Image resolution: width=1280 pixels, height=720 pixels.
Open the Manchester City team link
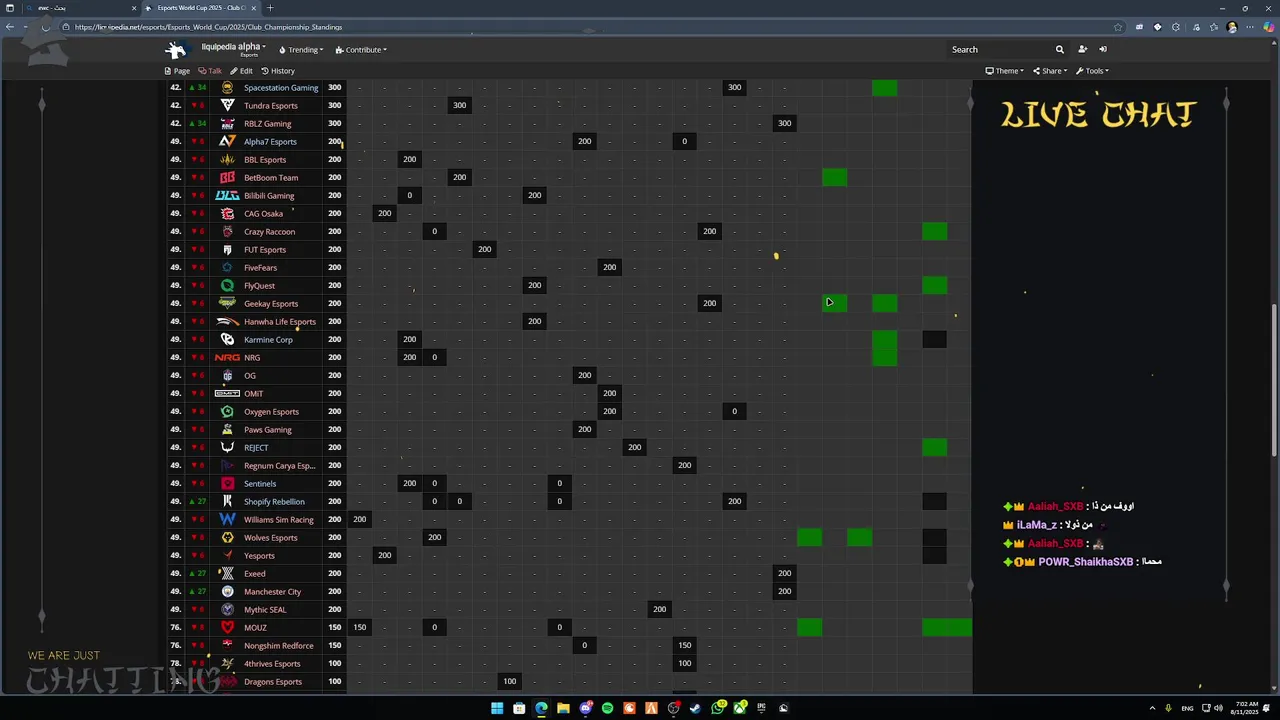click(272, 591)
